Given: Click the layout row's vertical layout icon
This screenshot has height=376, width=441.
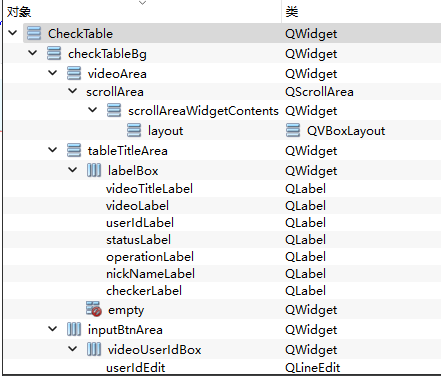Looking at the screenshot, I should (x=134, y=130).
